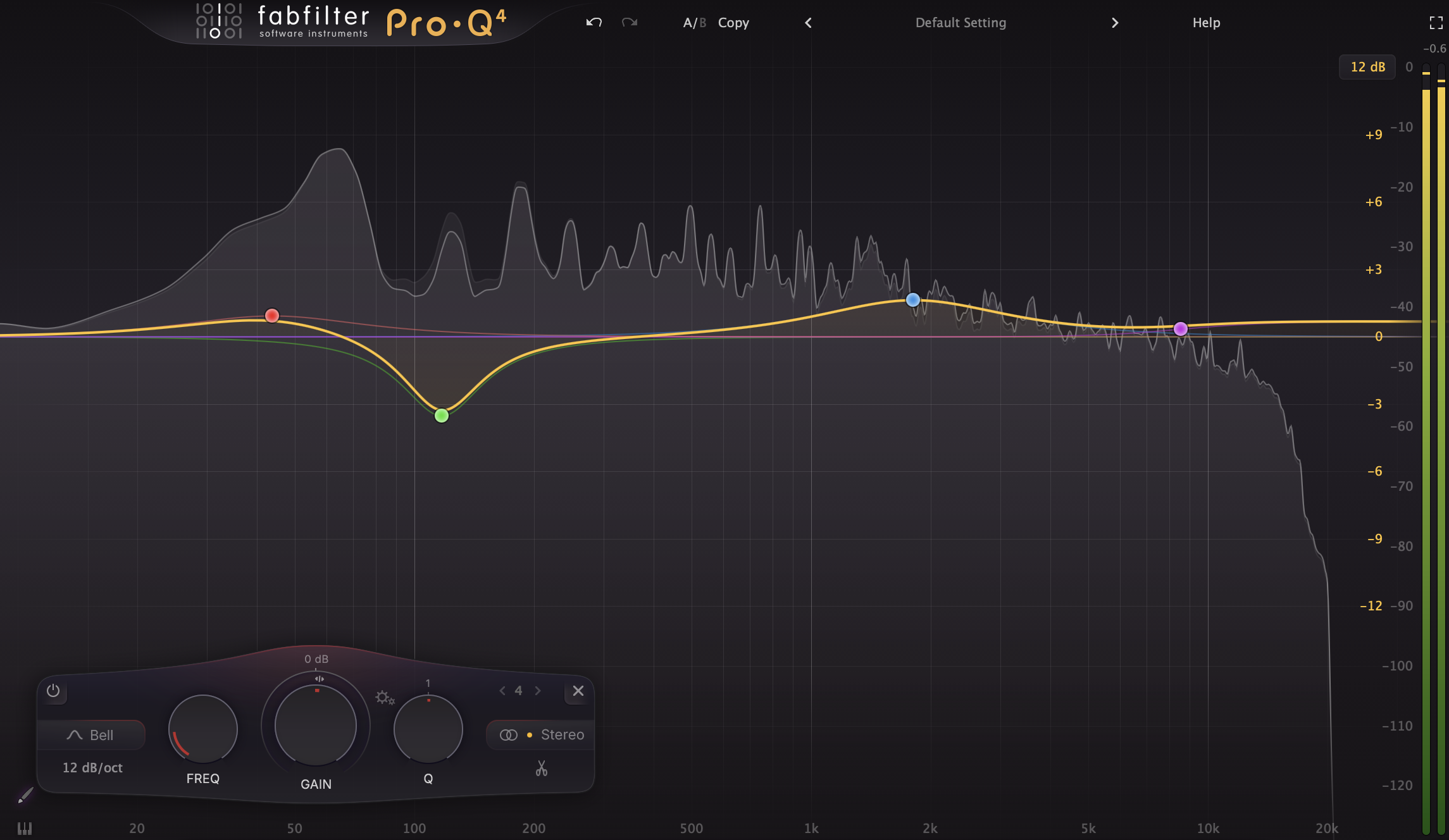Open the Default Setting preset menu
Viewport: 1449px width, 840px height.
[x=961, y=23]
